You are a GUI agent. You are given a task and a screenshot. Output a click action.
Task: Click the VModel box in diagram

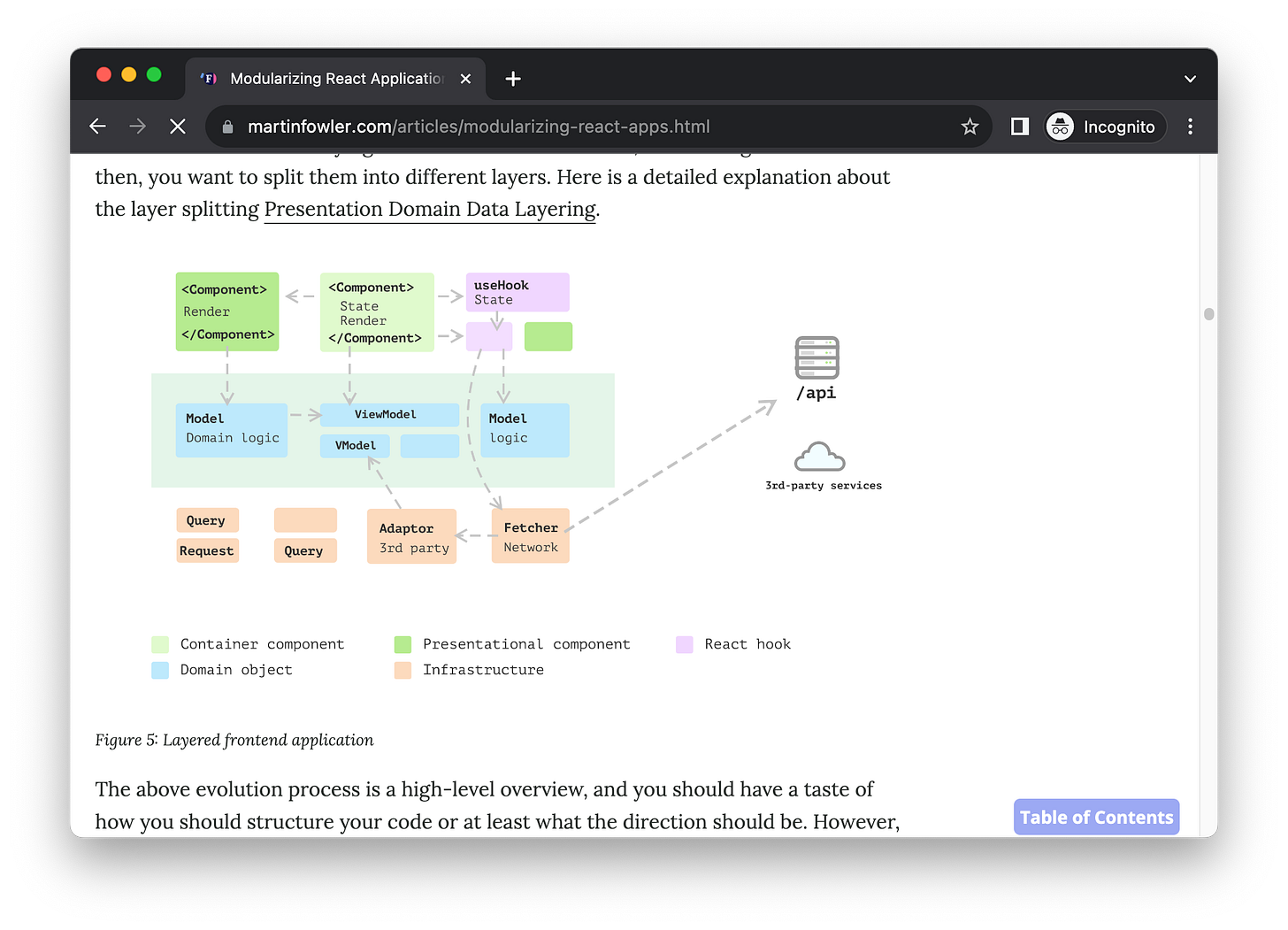[355, 446]
